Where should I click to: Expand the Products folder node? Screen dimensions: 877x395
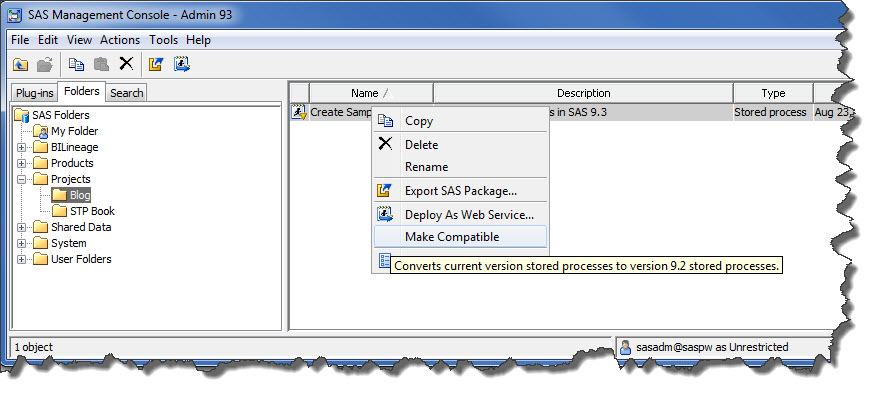21,163
